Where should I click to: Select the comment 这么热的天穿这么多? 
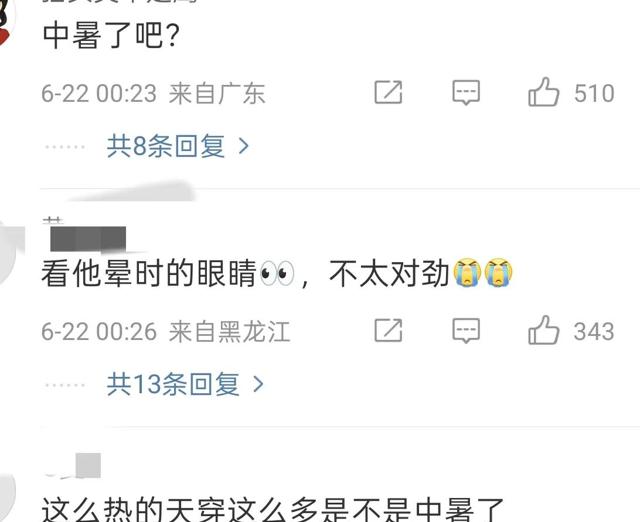point(273,509)
